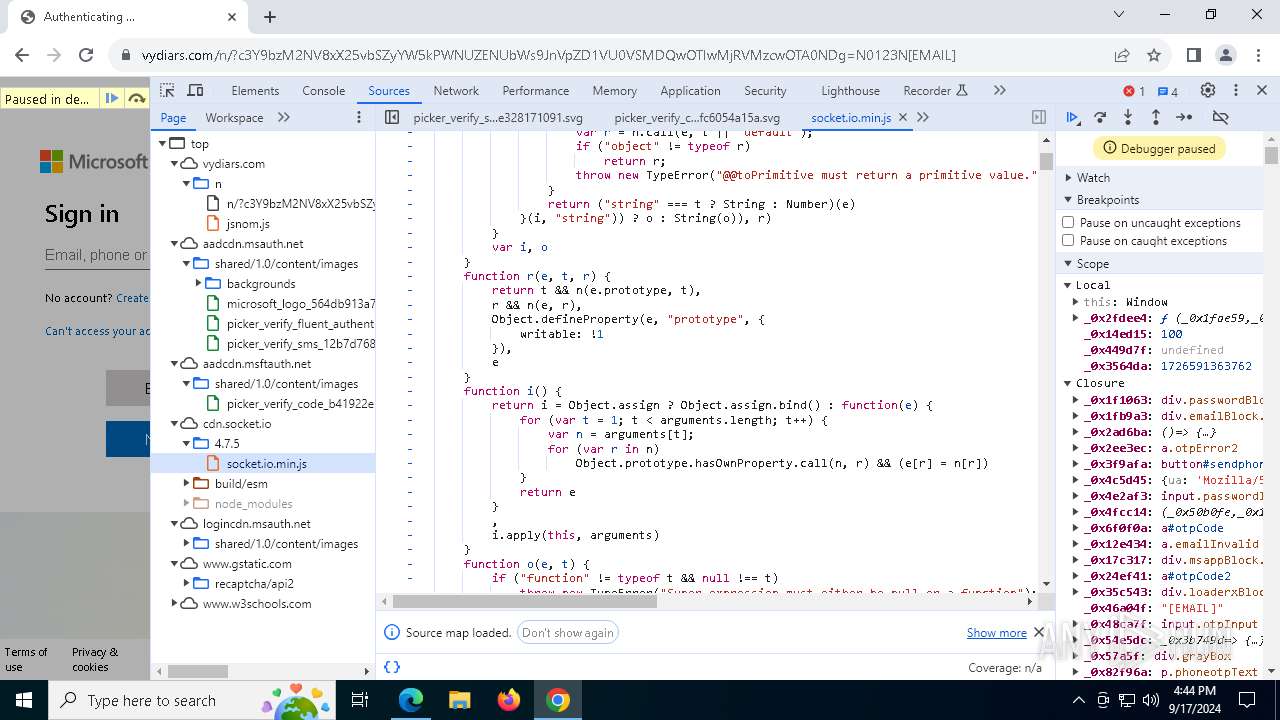Enable Pause on caught exceptions
The width and height of the screenshot is (1280, 720).
1068,241
